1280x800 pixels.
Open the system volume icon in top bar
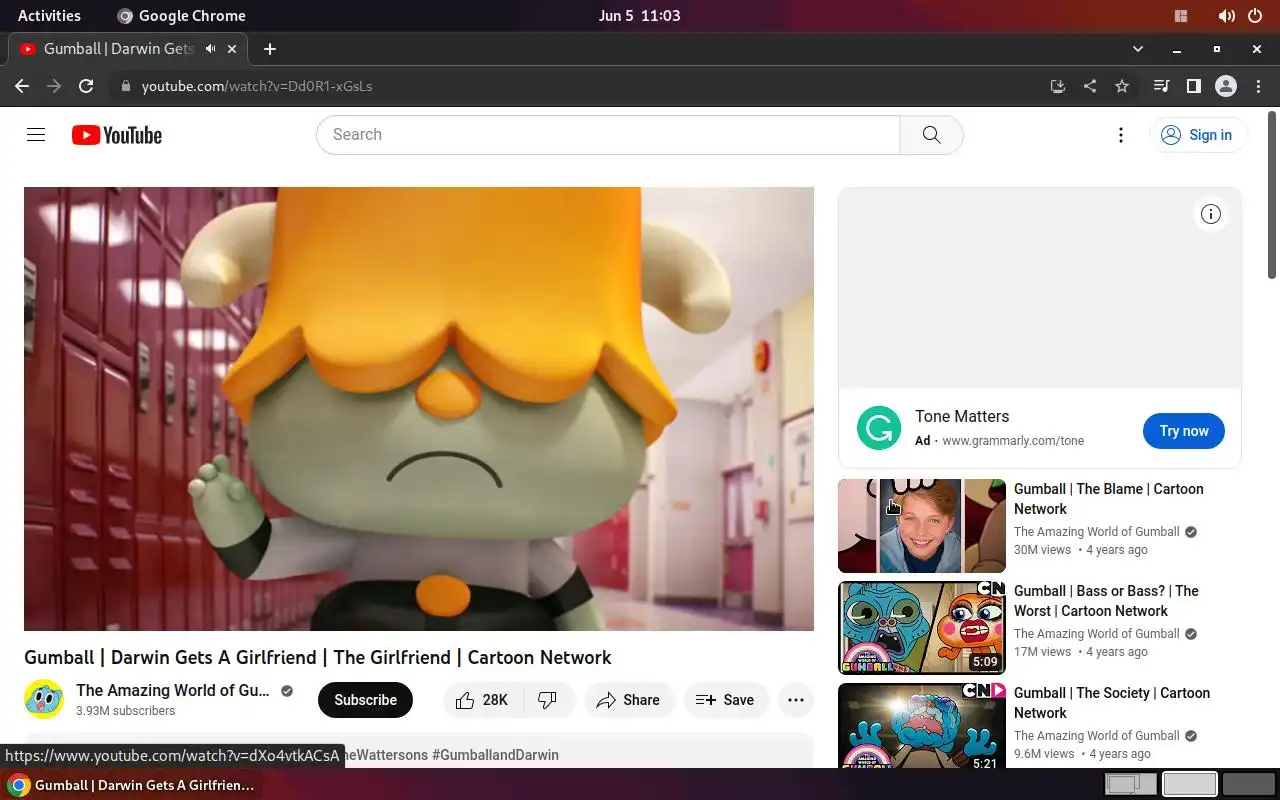(1227, 16)
